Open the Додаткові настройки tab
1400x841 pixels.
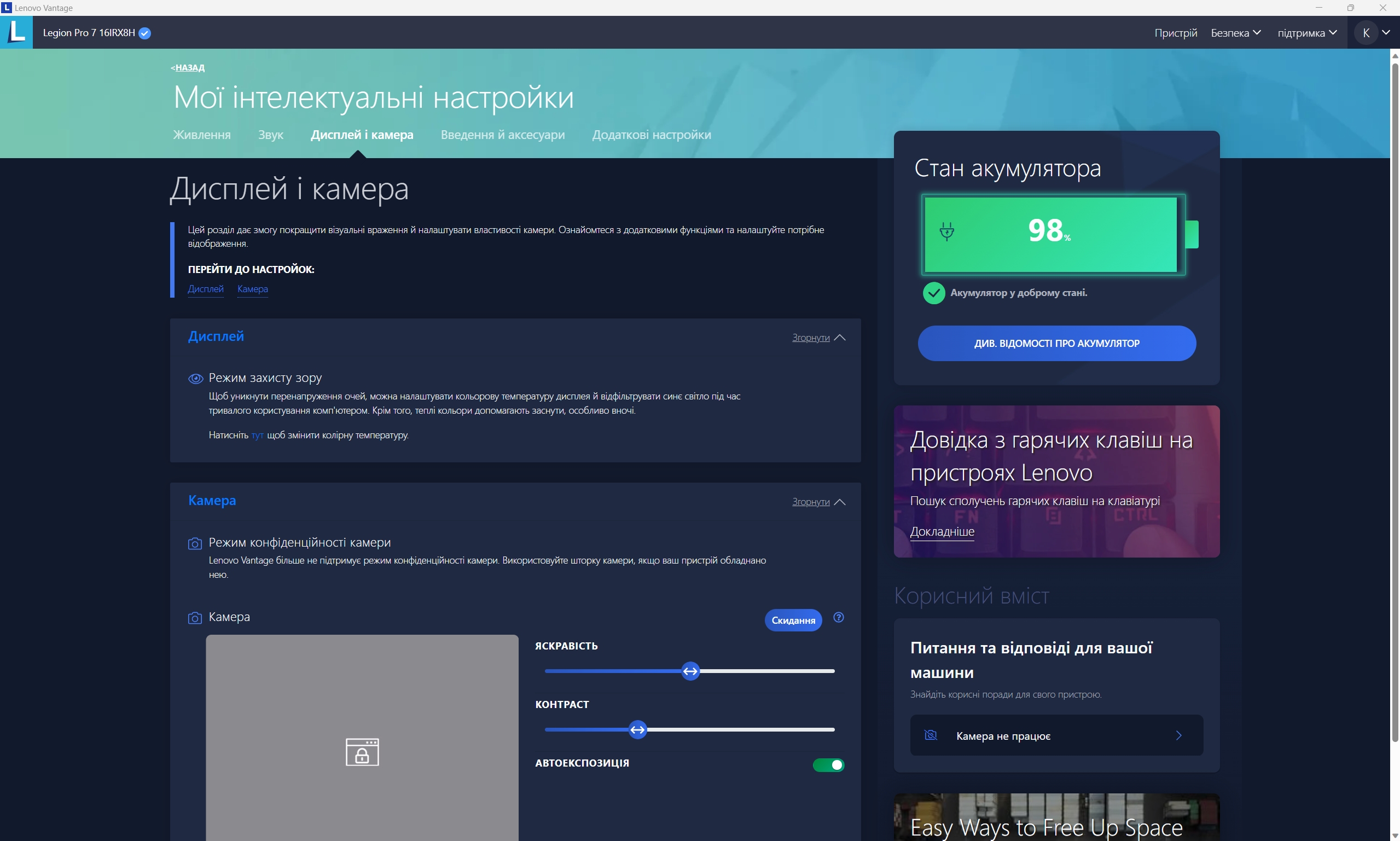pyautogui.click(x=651, y=135)
